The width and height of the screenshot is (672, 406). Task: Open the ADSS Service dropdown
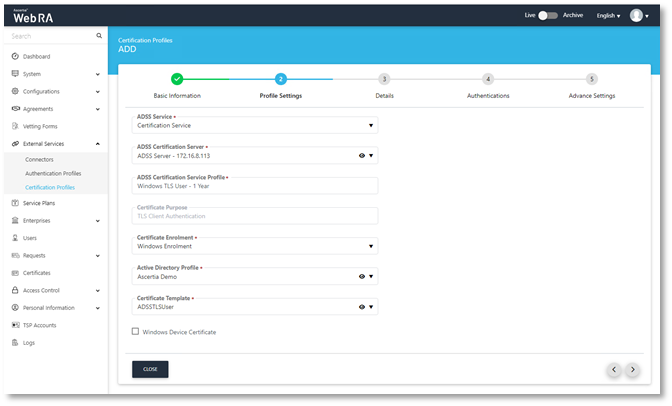[x=256, y=126]
